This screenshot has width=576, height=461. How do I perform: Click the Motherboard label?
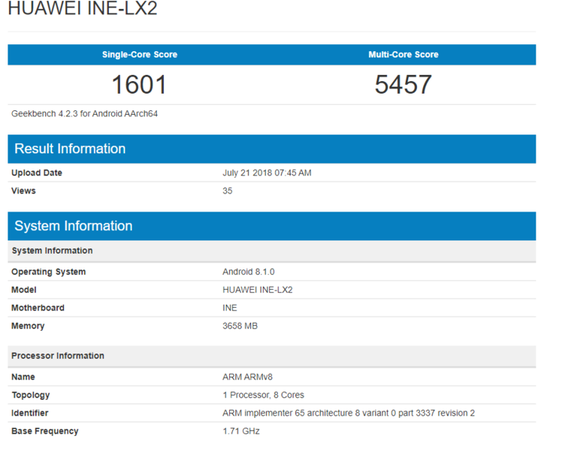[38, 308]
